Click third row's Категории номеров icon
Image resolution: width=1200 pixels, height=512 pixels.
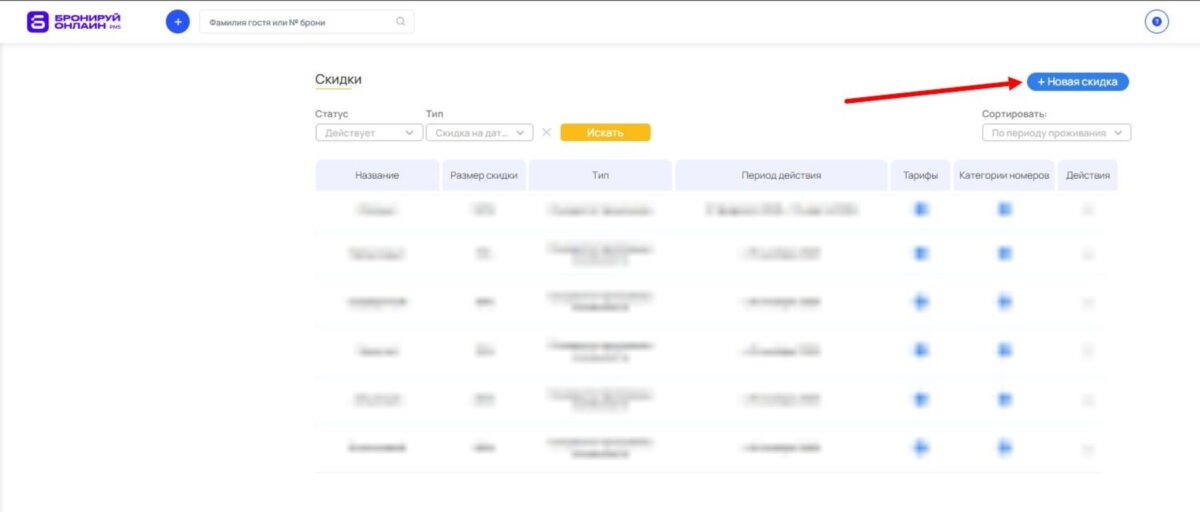(1004, 302)
